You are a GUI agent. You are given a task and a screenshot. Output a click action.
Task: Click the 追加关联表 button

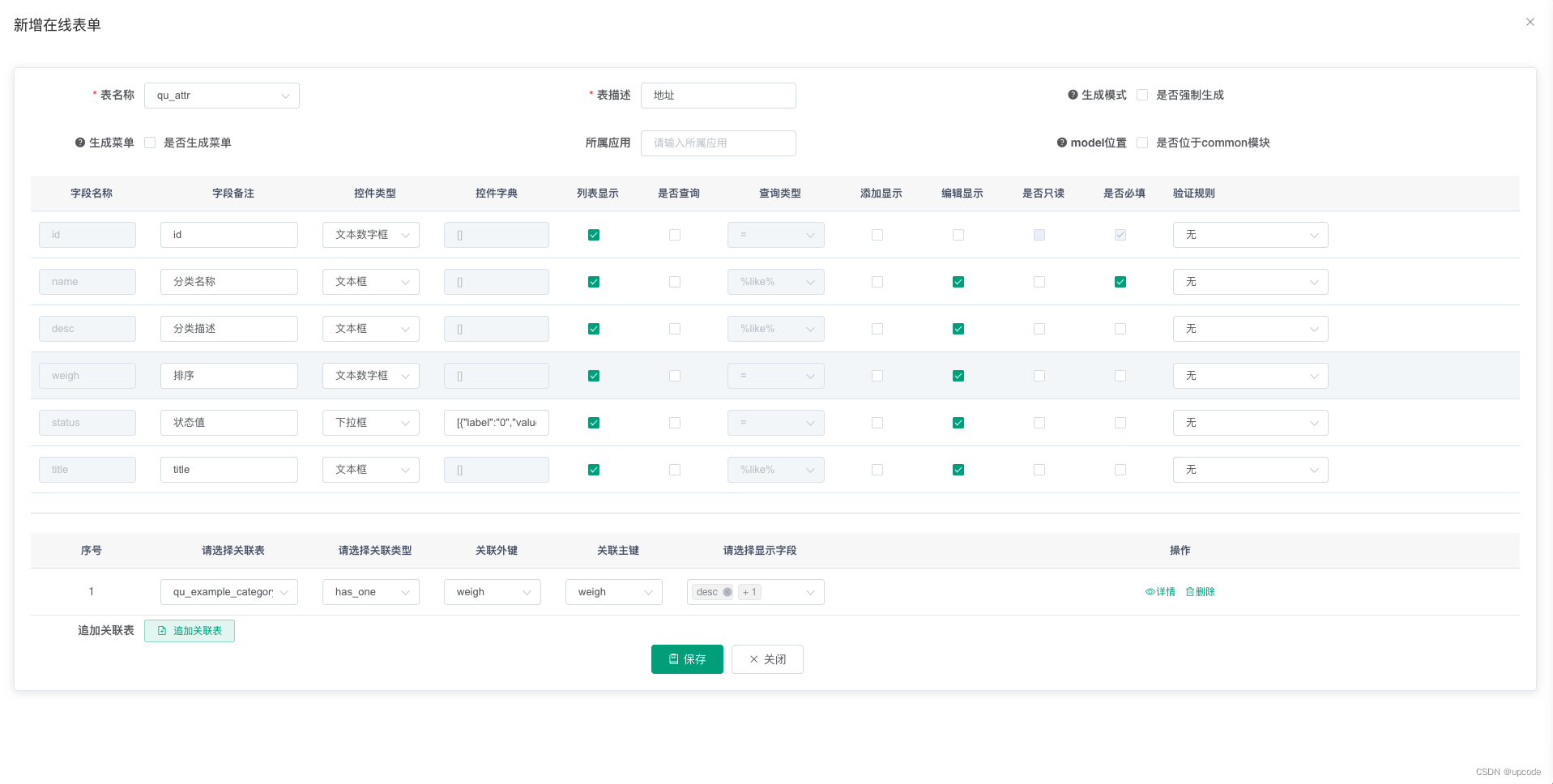(190, 631)
